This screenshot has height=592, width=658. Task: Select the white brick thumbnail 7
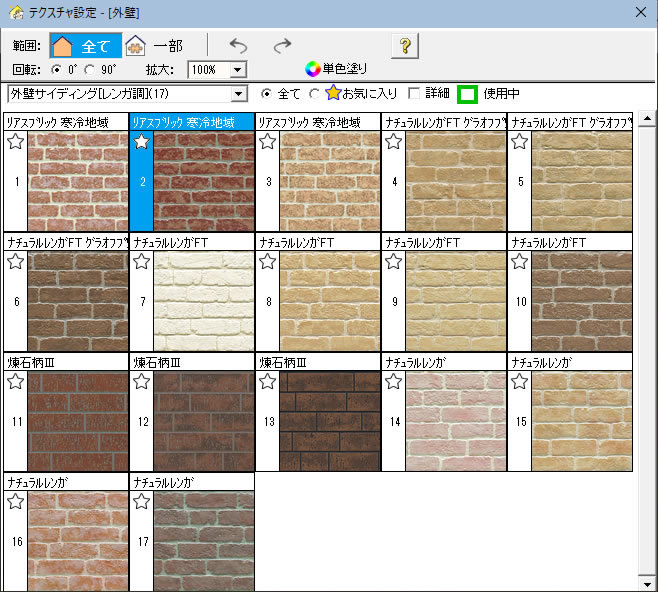tap(204, 301)
